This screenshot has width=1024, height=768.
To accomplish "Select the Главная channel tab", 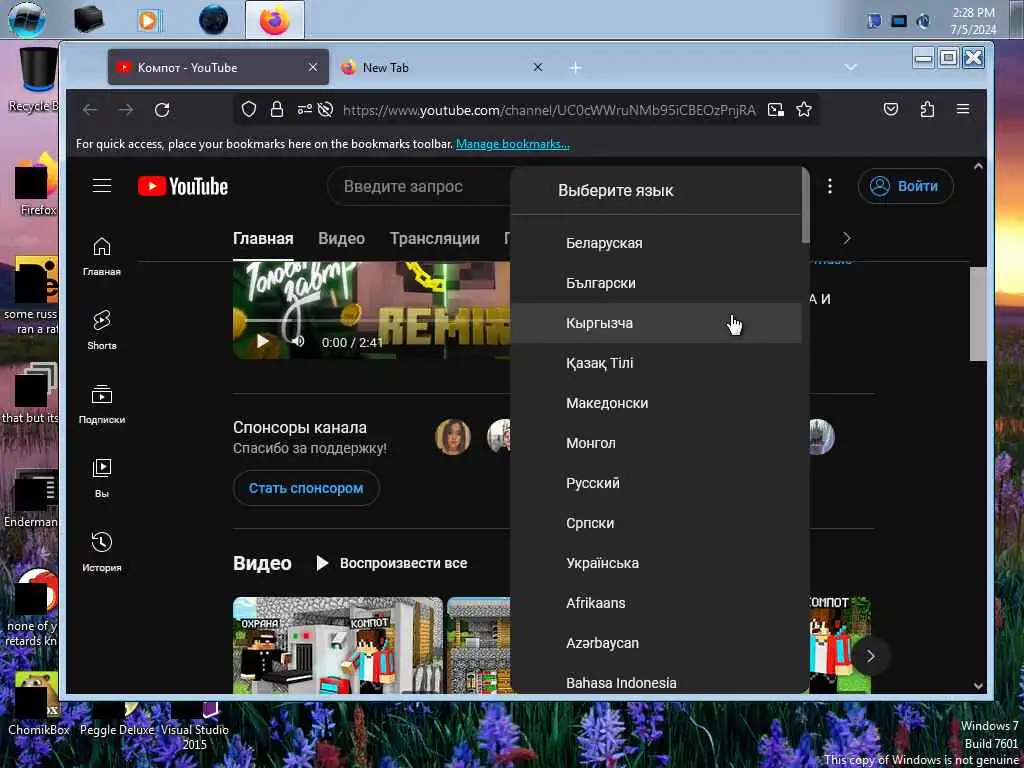I will coord(263,238).
